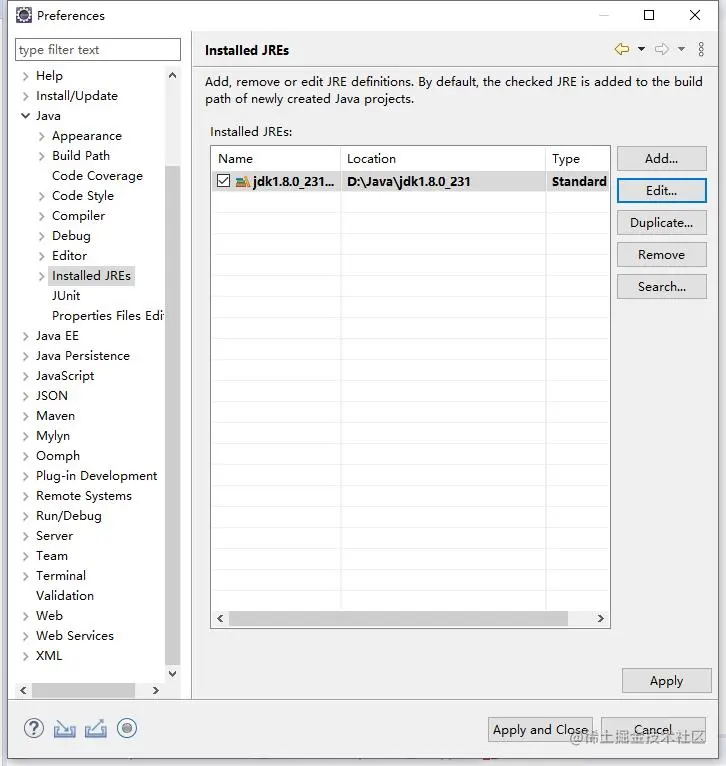726x766 pixels.
Task: Select Web Services preferences item
Action: 75,636
